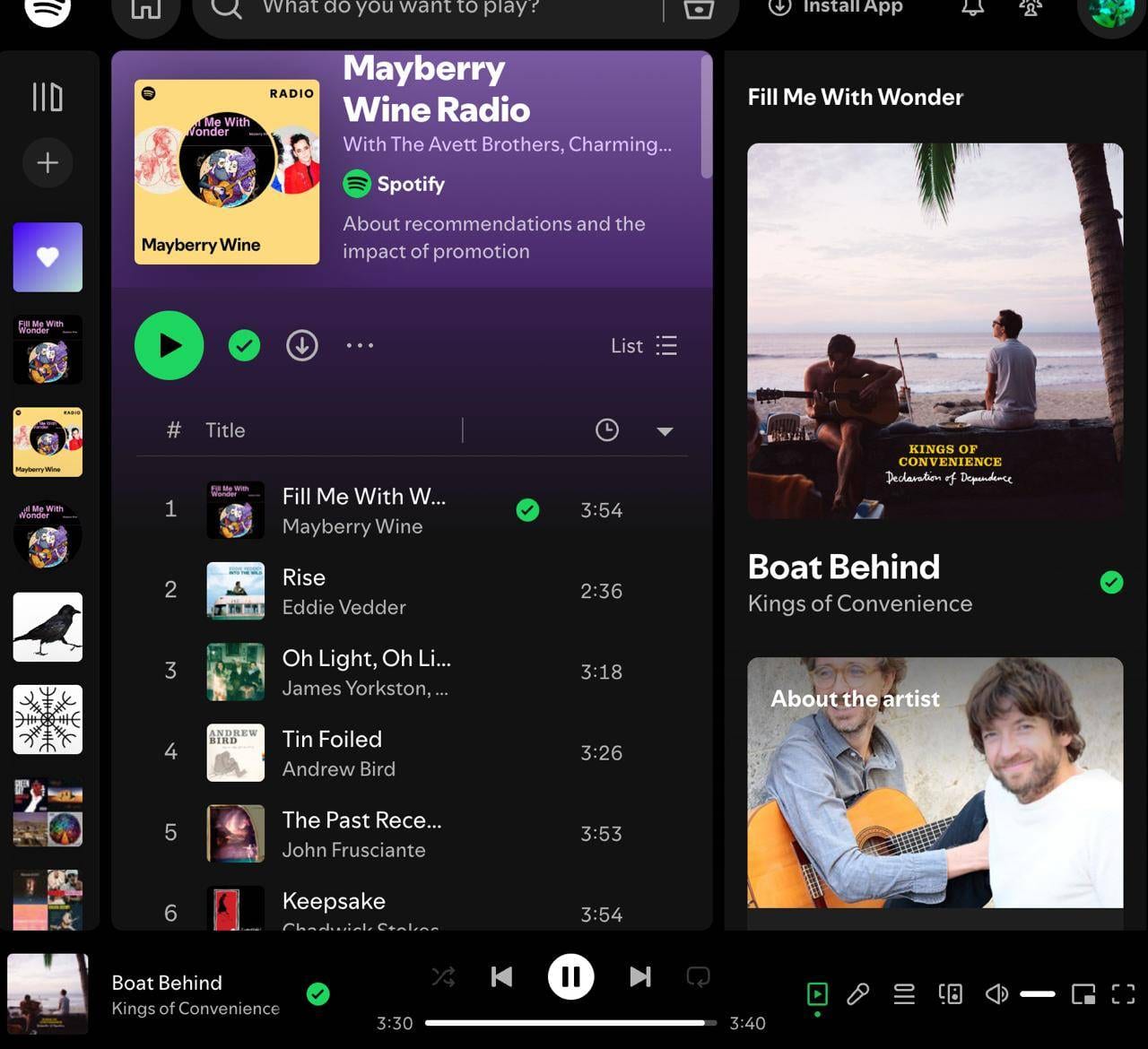Open Kings of Convenience link in side panel
This screenshot has height=1049, width=1148.
click(x=859, y=604)
